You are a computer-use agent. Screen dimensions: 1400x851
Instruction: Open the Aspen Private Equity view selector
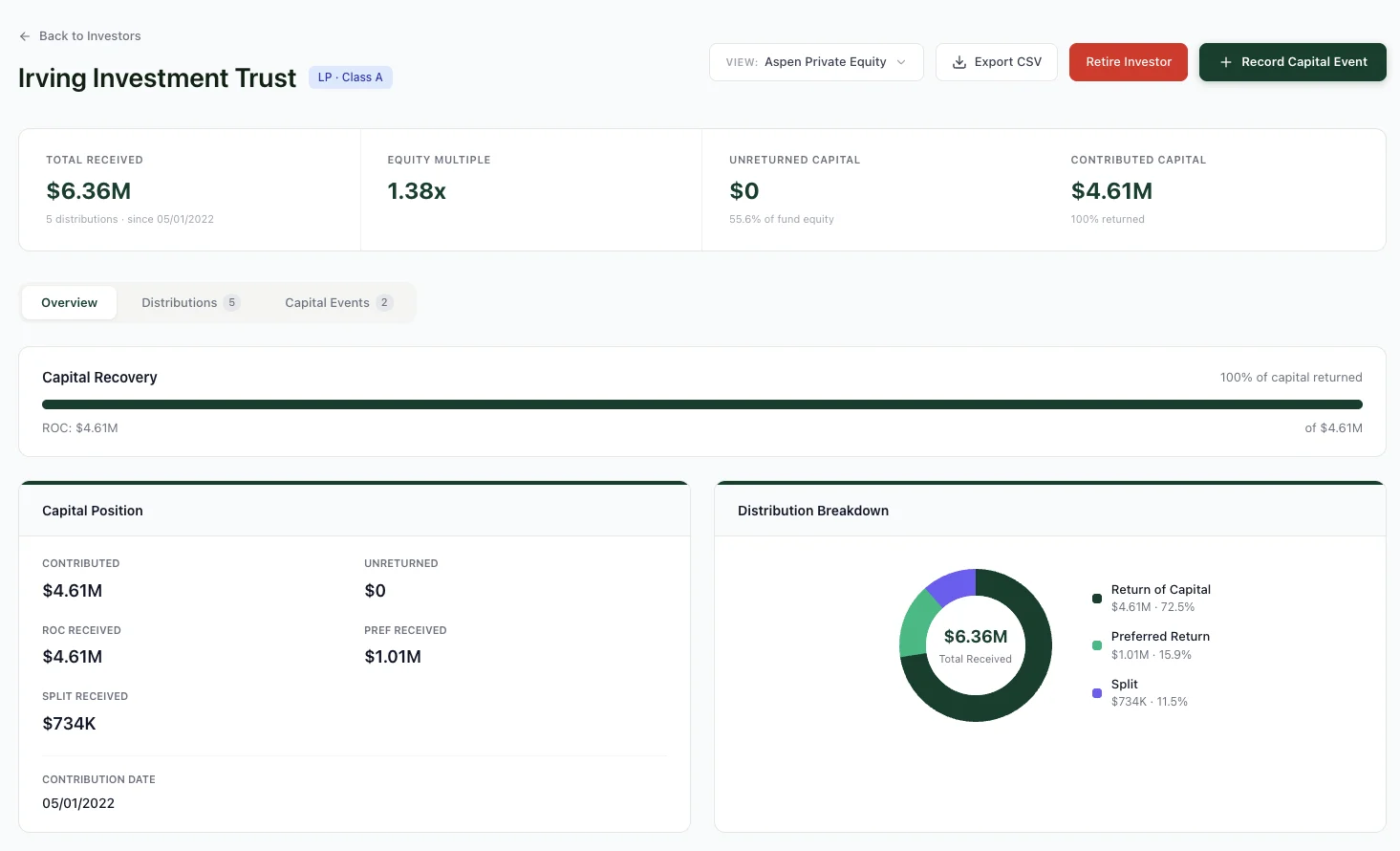816,61
